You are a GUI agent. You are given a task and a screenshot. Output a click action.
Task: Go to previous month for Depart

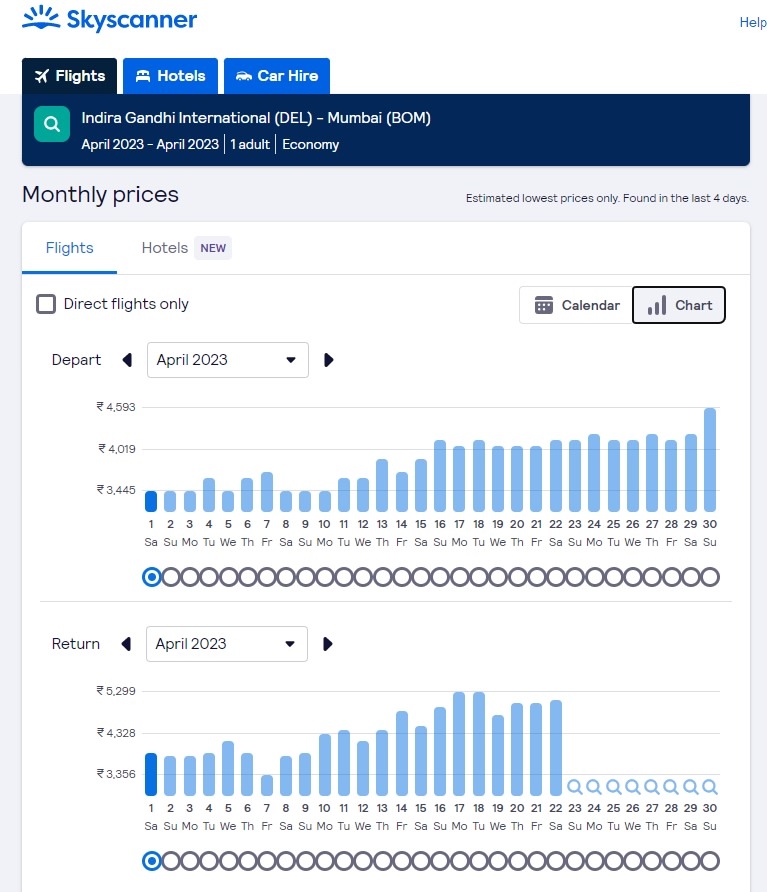tap(127, 360)
